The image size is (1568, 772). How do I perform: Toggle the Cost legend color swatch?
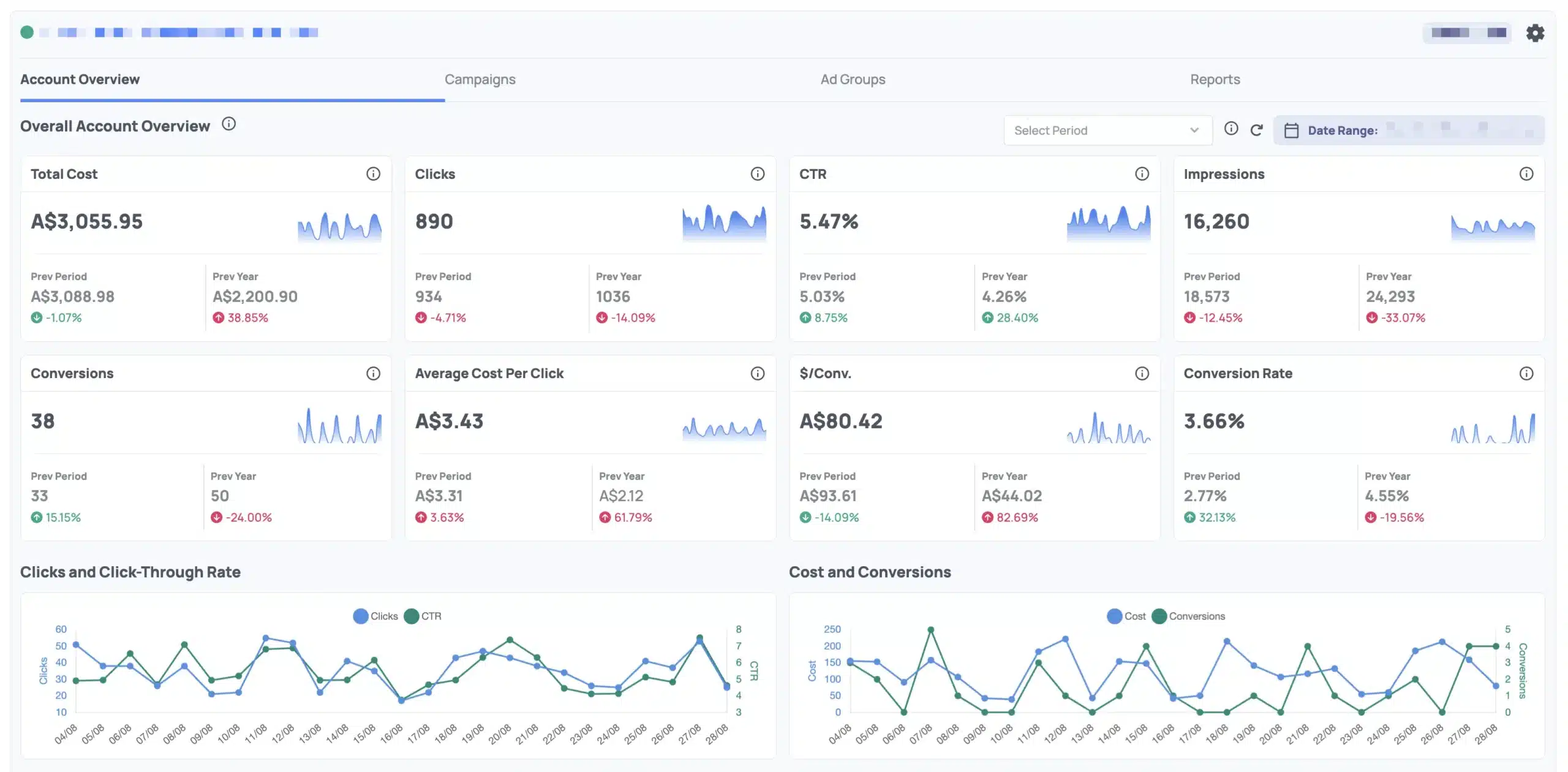click(1114, 616)
